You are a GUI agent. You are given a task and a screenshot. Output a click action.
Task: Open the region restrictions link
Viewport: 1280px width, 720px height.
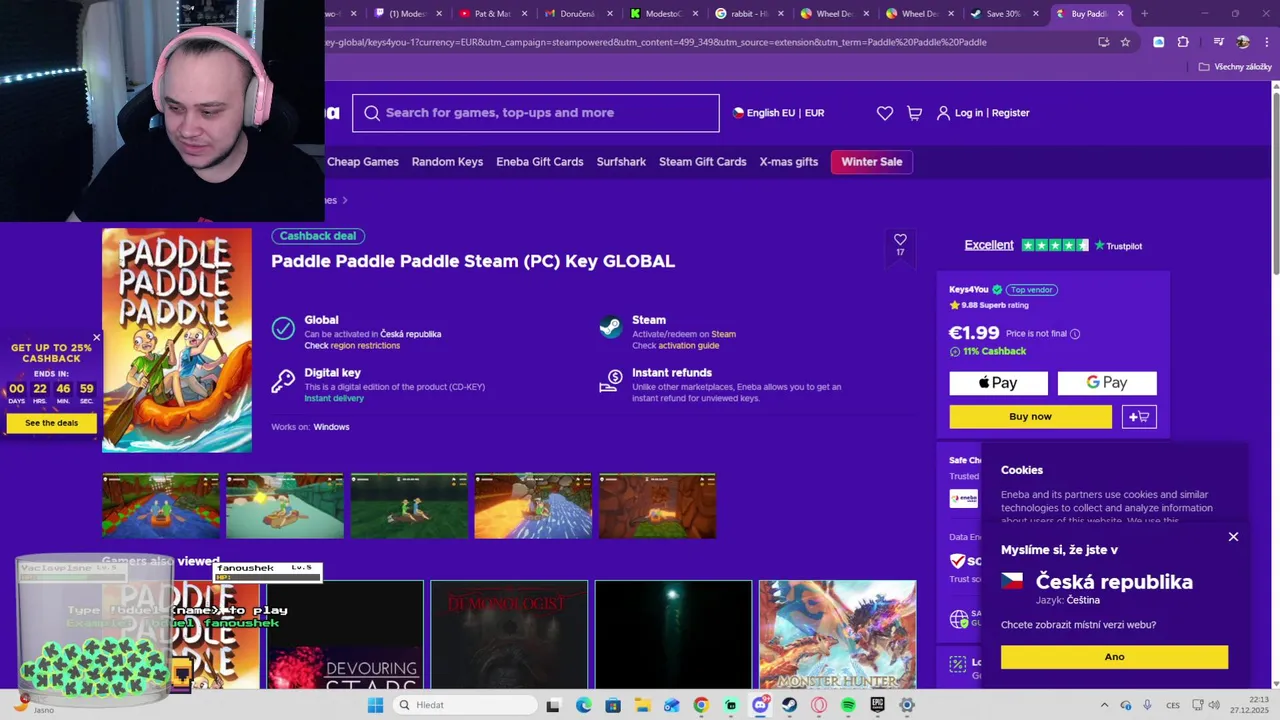(x=365, y=346)
